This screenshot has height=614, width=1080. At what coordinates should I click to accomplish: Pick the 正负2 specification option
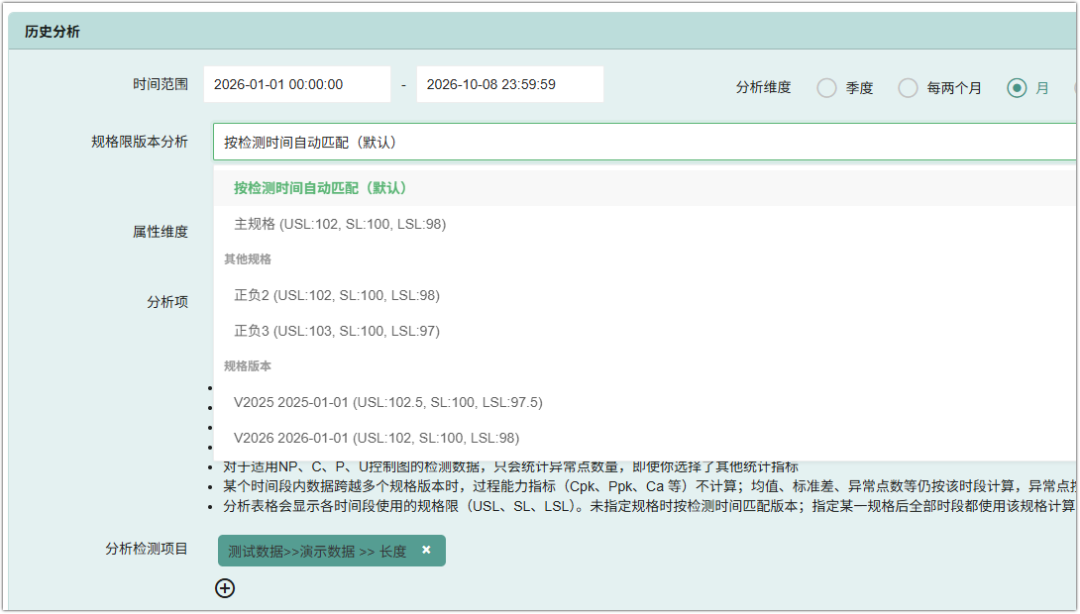pos(644,295)
